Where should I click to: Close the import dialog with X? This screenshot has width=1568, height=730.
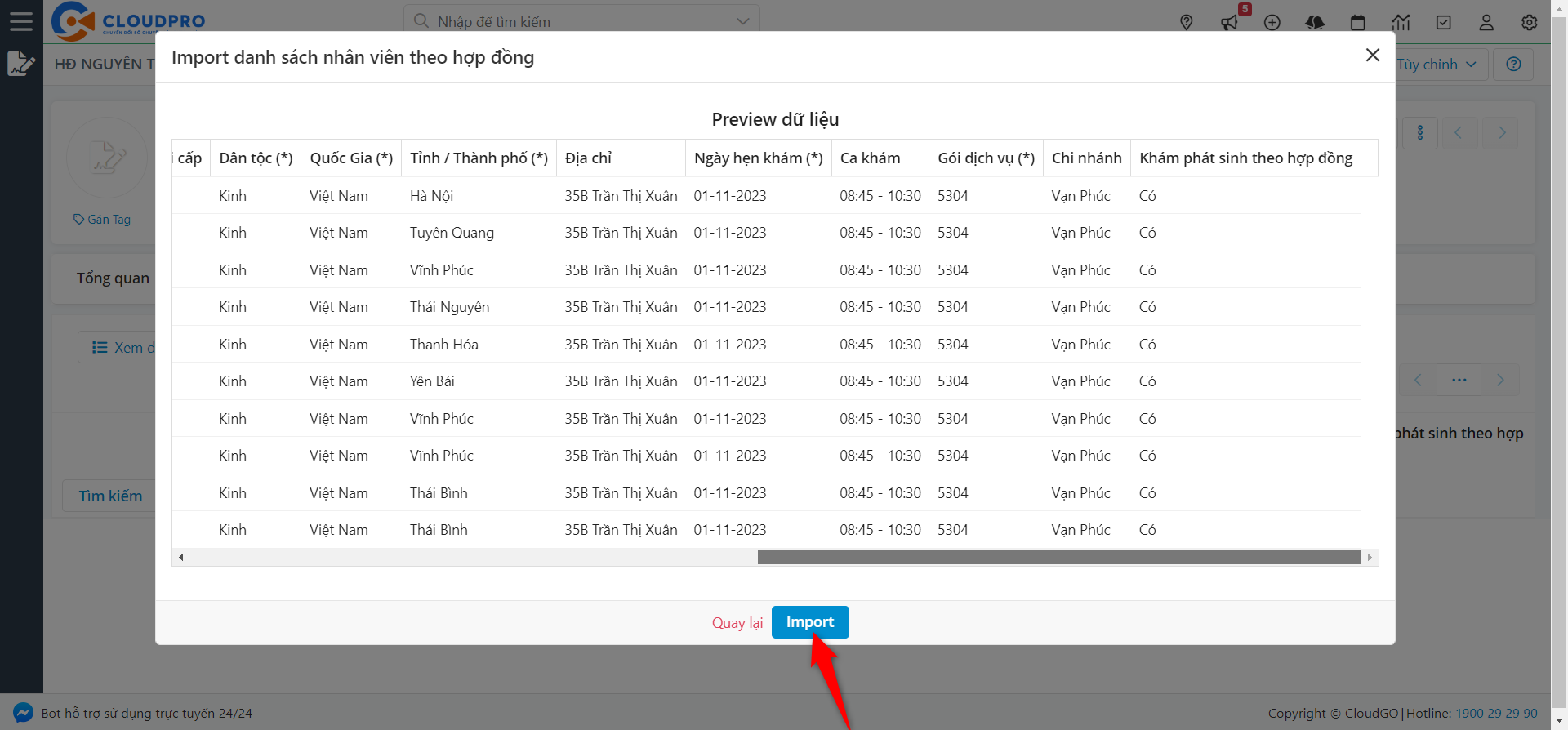[1373, 55]
